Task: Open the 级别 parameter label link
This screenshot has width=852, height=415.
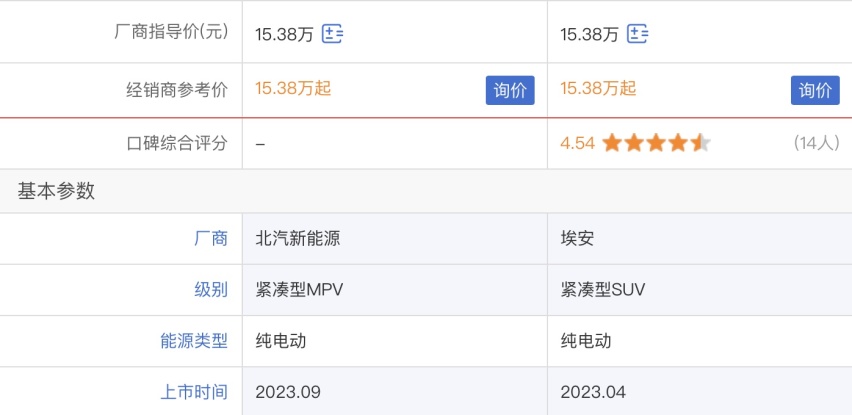Action: coord(211,290)
